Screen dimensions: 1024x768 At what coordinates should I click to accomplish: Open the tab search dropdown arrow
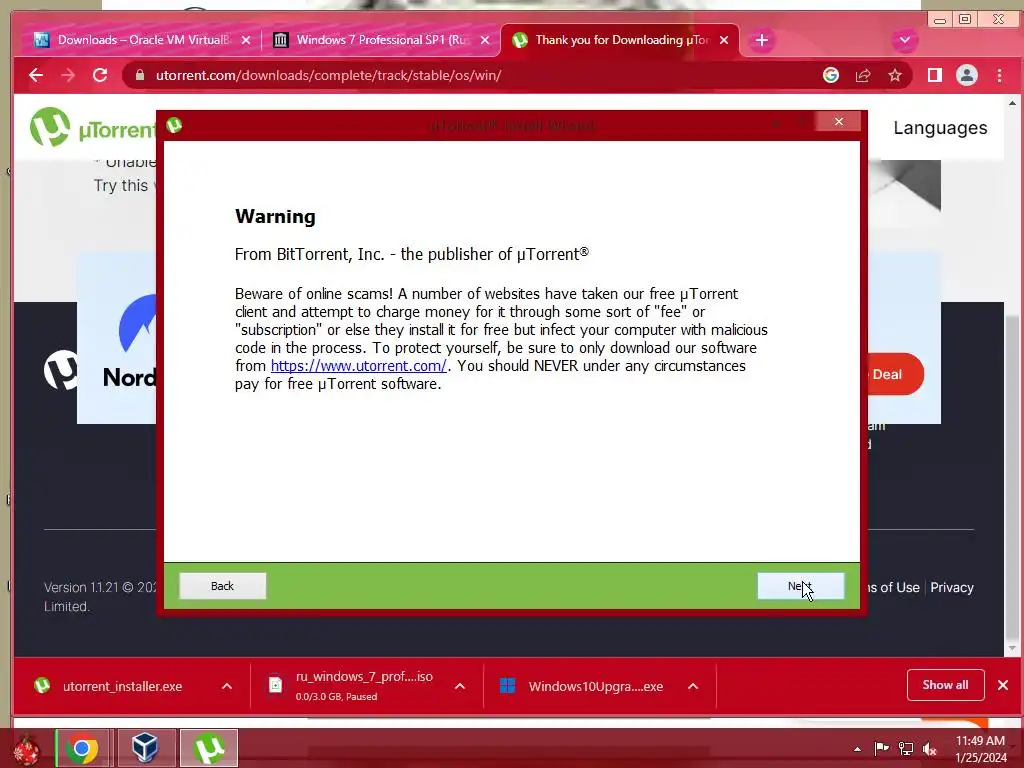point(904,40)
